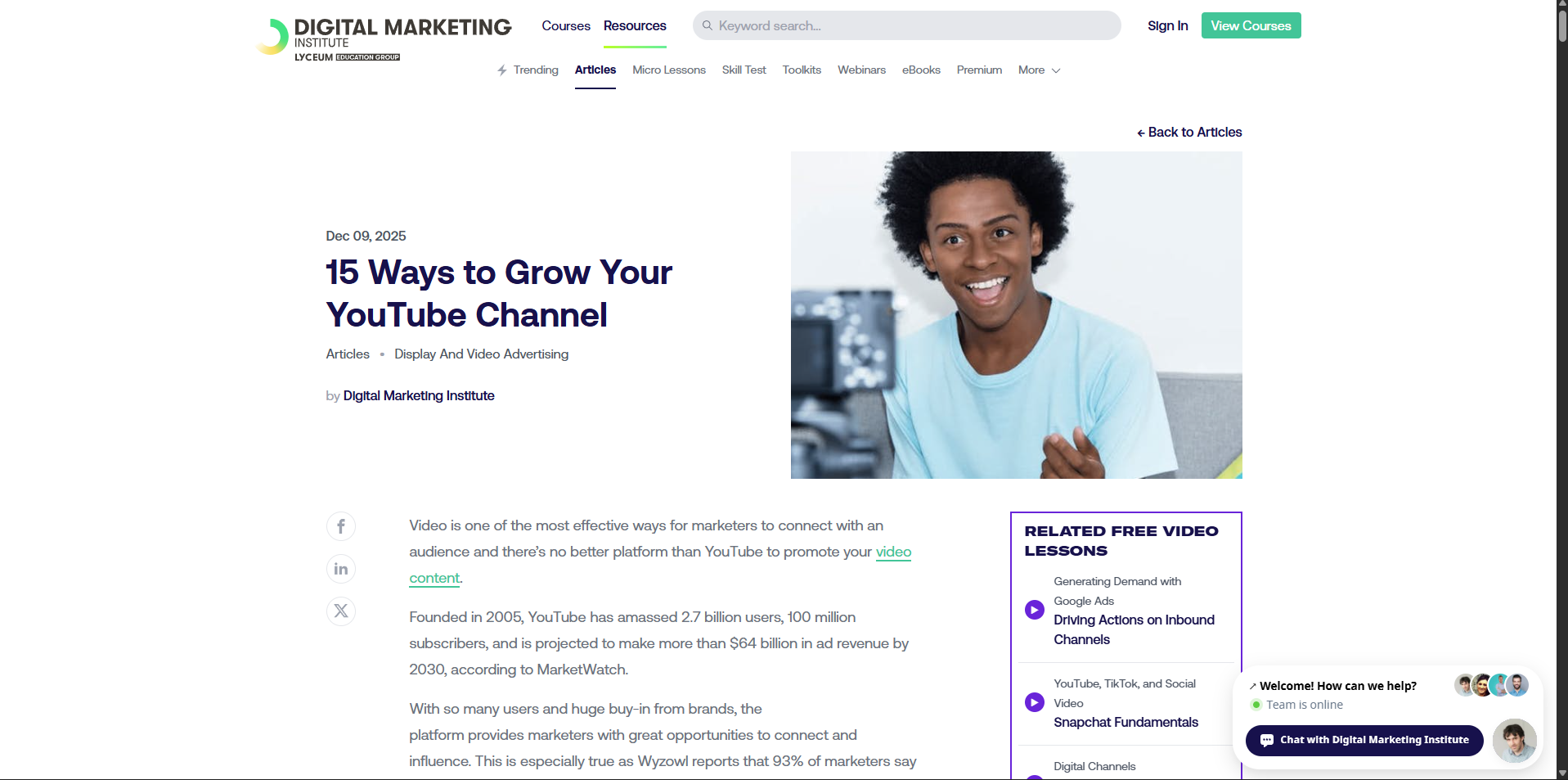Click the Trending lightning bolt icon
Image resolution: width=1568 pixels, height=780 pixels.
coord(502,70)
